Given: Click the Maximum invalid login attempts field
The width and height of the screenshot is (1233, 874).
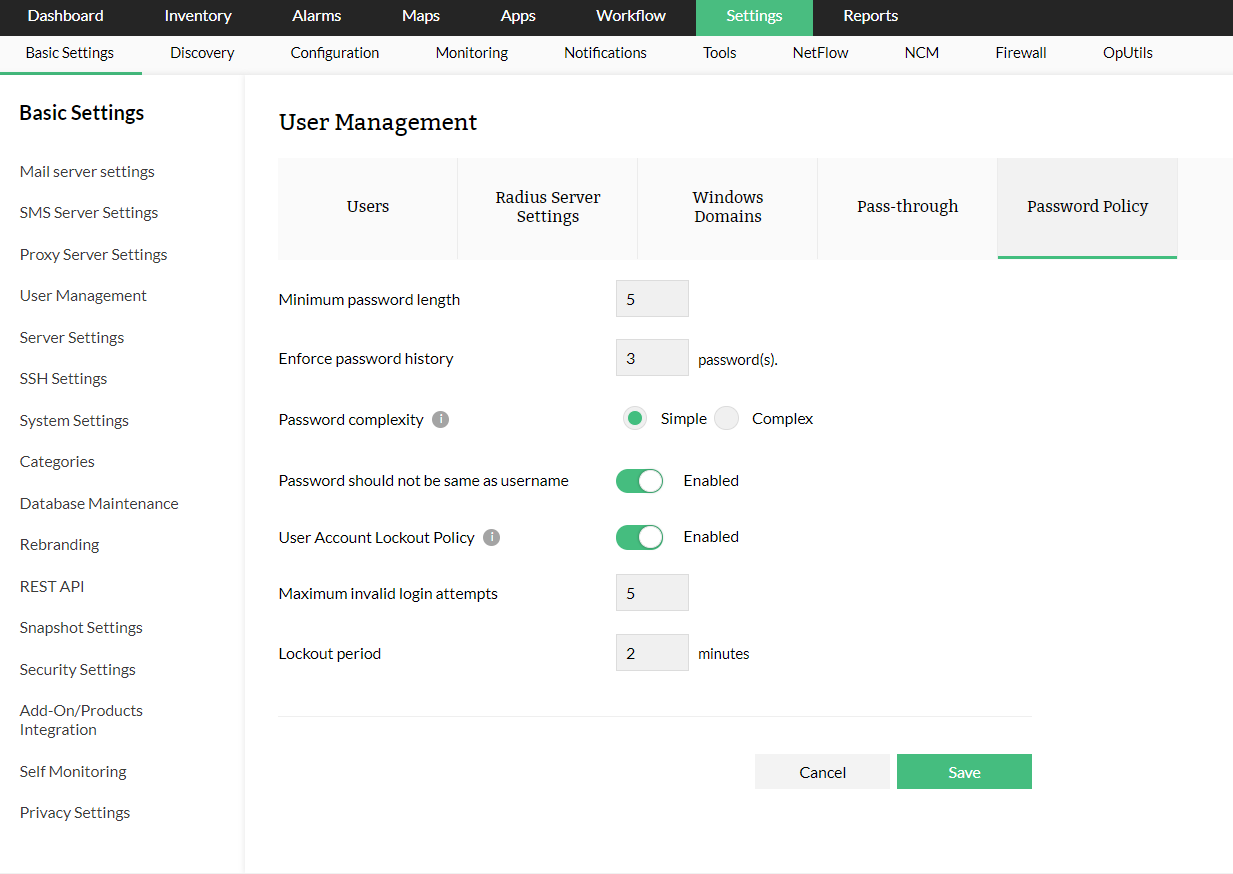Looking at the screenshot, I should pos(652,593).
